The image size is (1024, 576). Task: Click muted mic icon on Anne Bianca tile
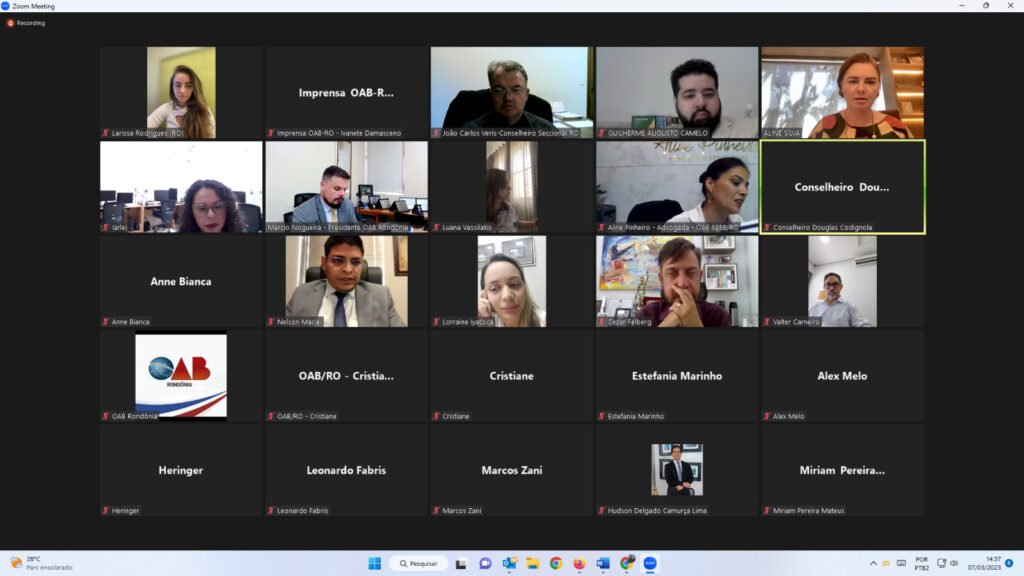point(105,322)
